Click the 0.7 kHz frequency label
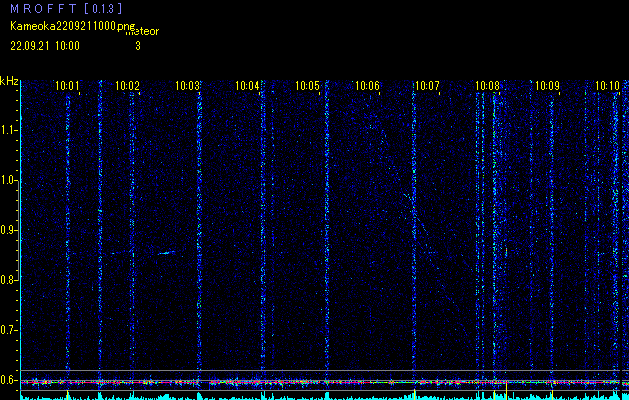This screenshot has height=400, width=629. pos(9,330)
